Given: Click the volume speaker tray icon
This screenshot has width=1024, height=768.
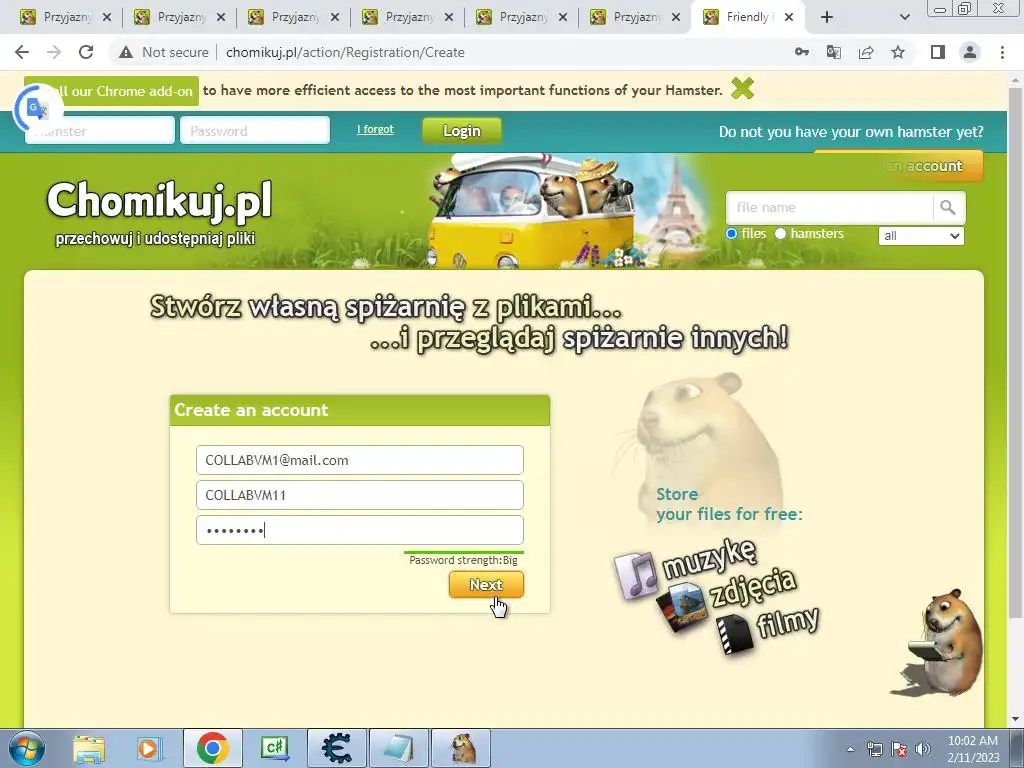Looking at the screenshot, I should tap(923, 749).
